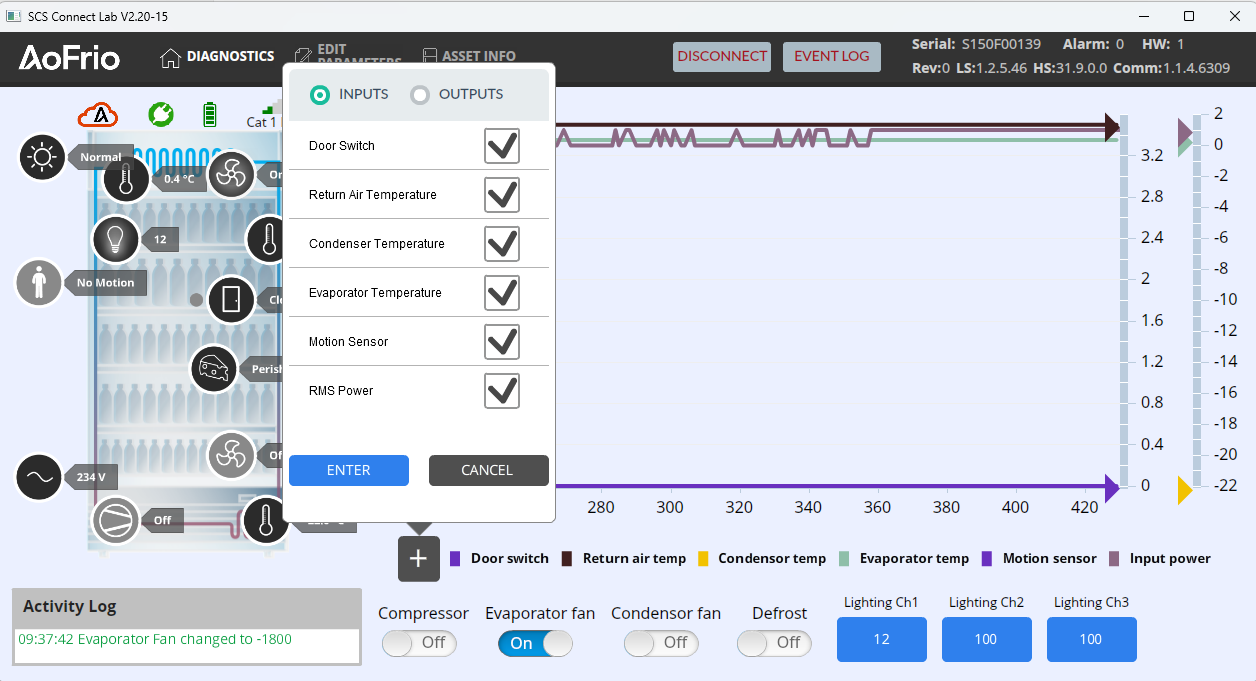Select the OUTPUTS radio button
Screen dimensions: 1256x681
[420, 95]
